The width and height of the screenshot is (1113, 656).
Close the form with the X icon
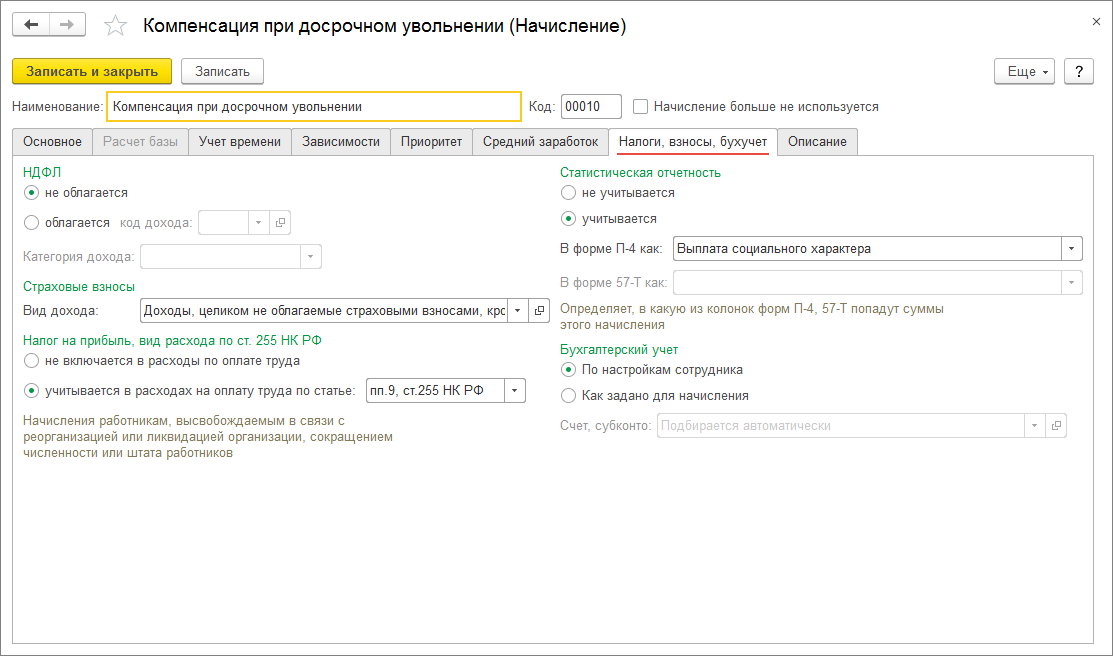pos(1096,20)
